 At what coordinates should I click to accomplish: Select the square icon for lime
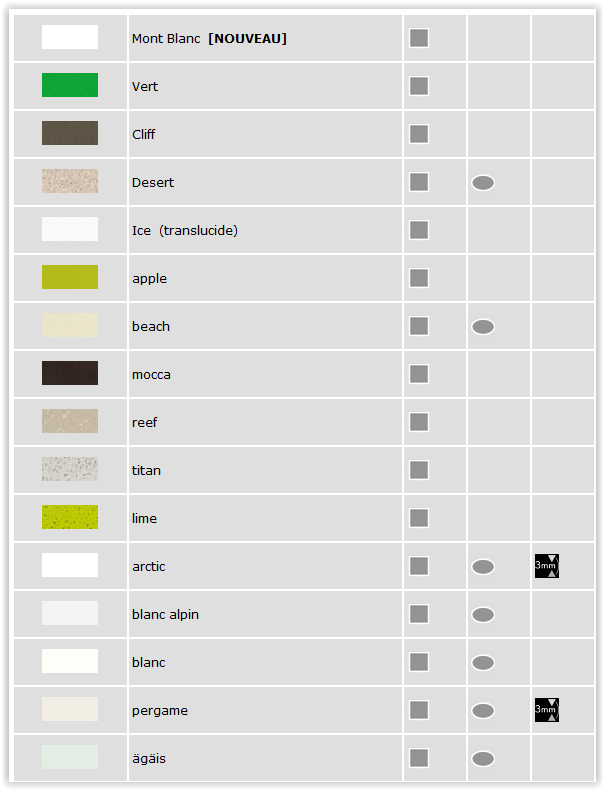(419, 518)
